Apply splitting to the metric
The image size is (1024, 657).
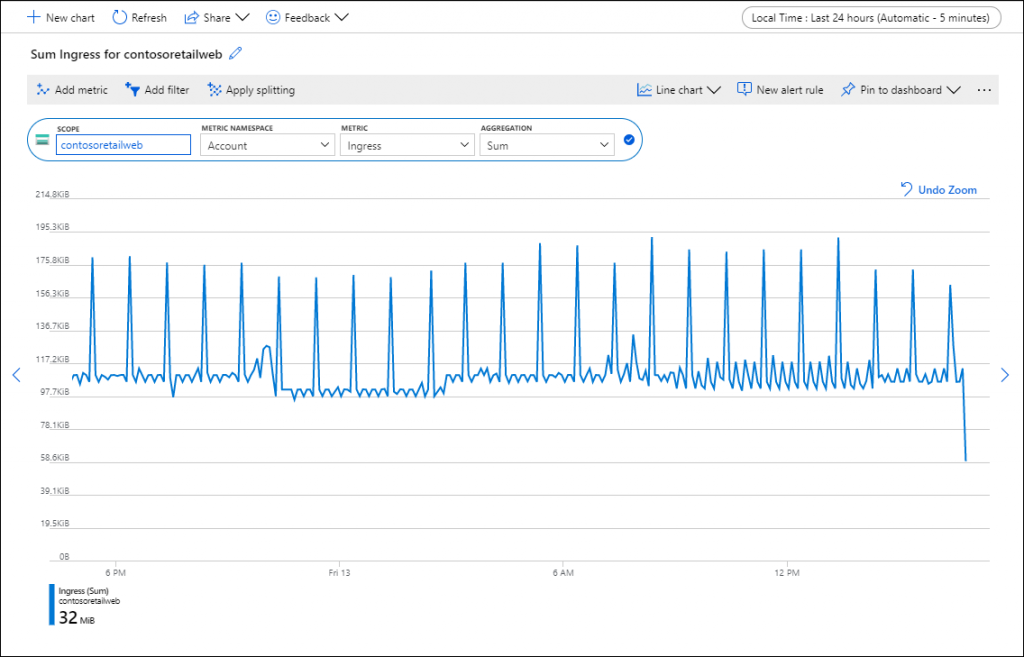[213, 89]
